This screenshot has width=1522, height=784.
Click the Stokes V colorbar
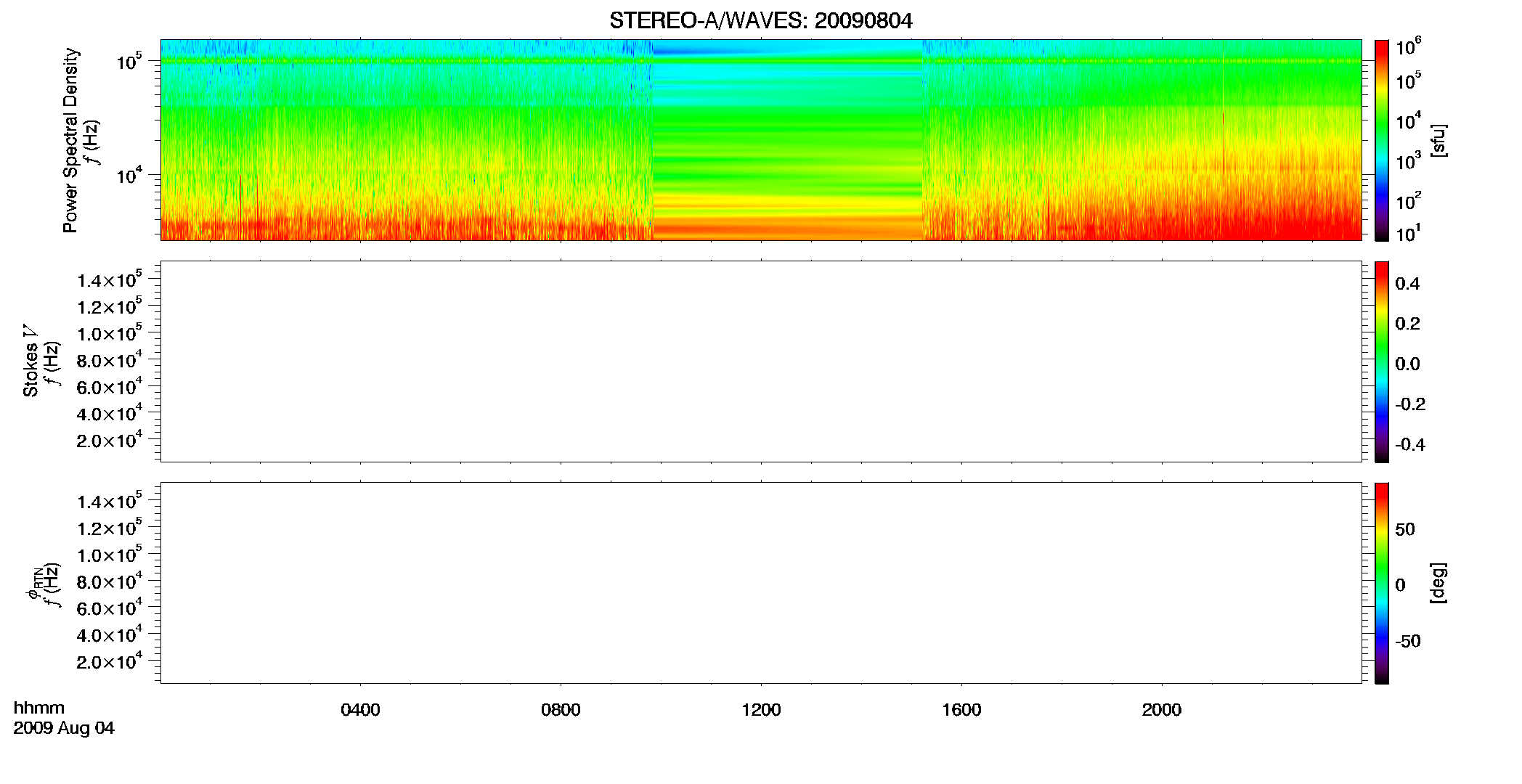1381,361
